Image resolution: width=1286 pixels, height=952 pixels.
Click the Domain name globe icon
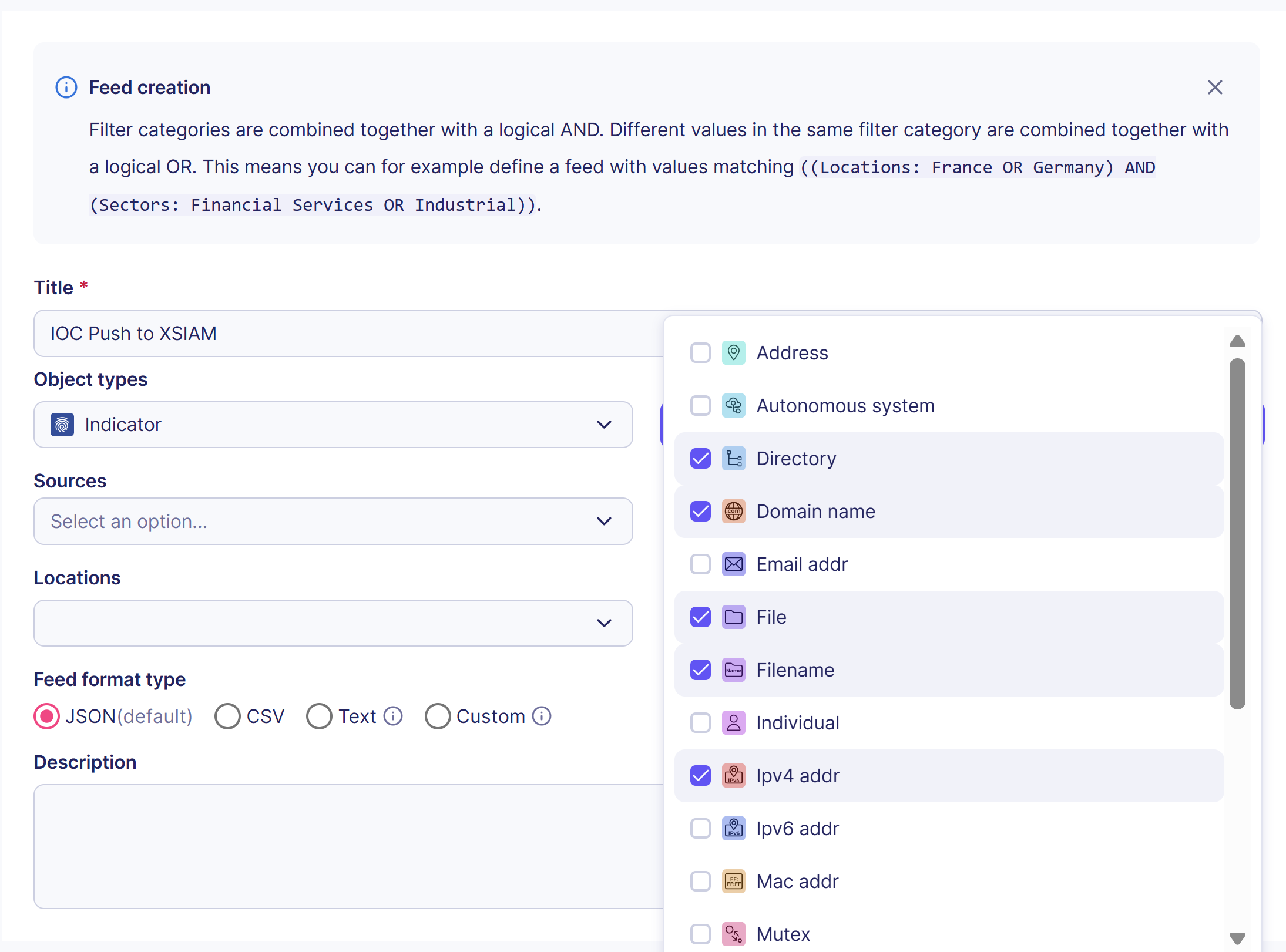click(734, 511)
